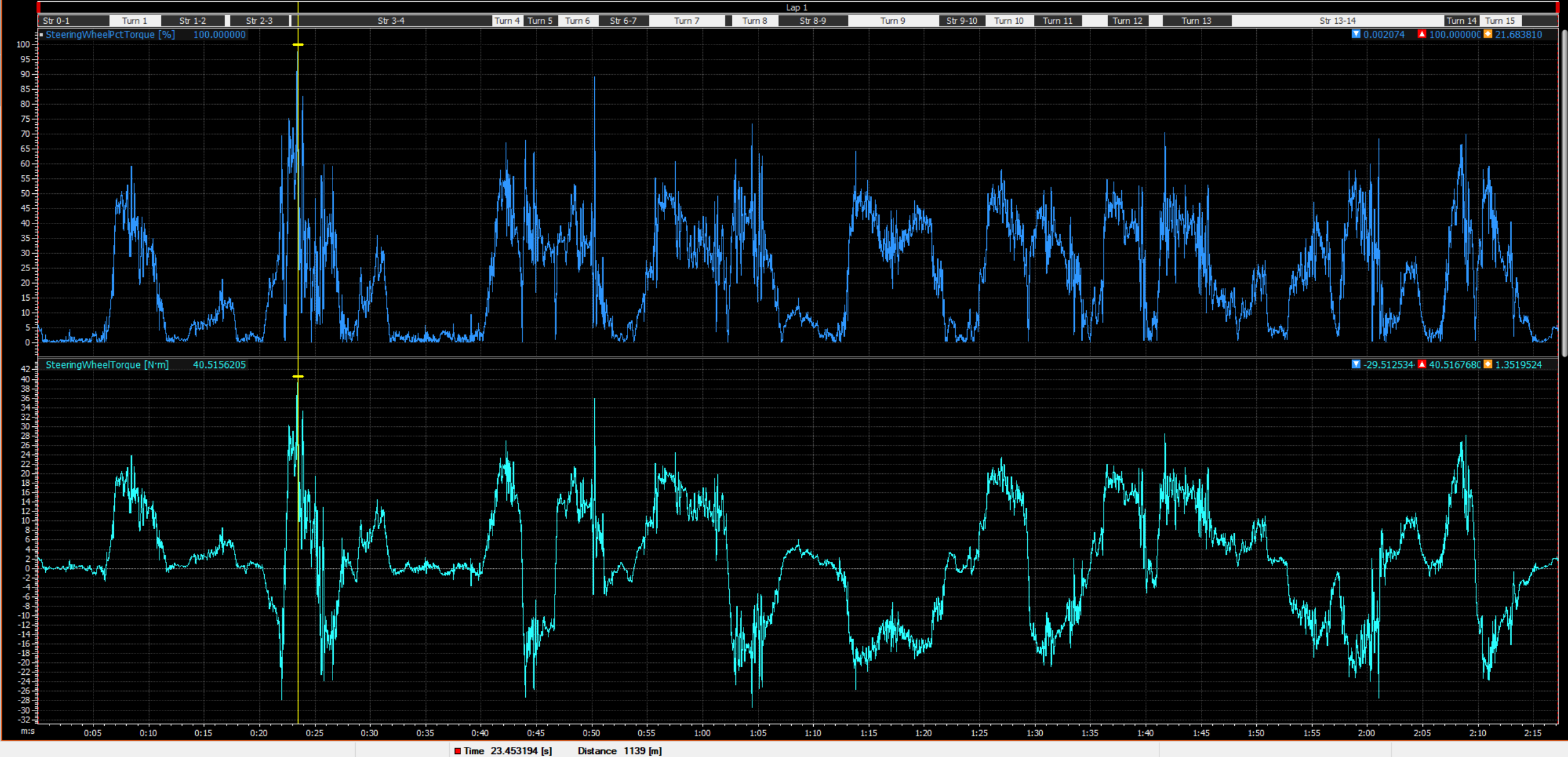The height and width of the screenshot is (757, 1568).
Task: Select the Turn 1 track section
Action: coord(135,21)
